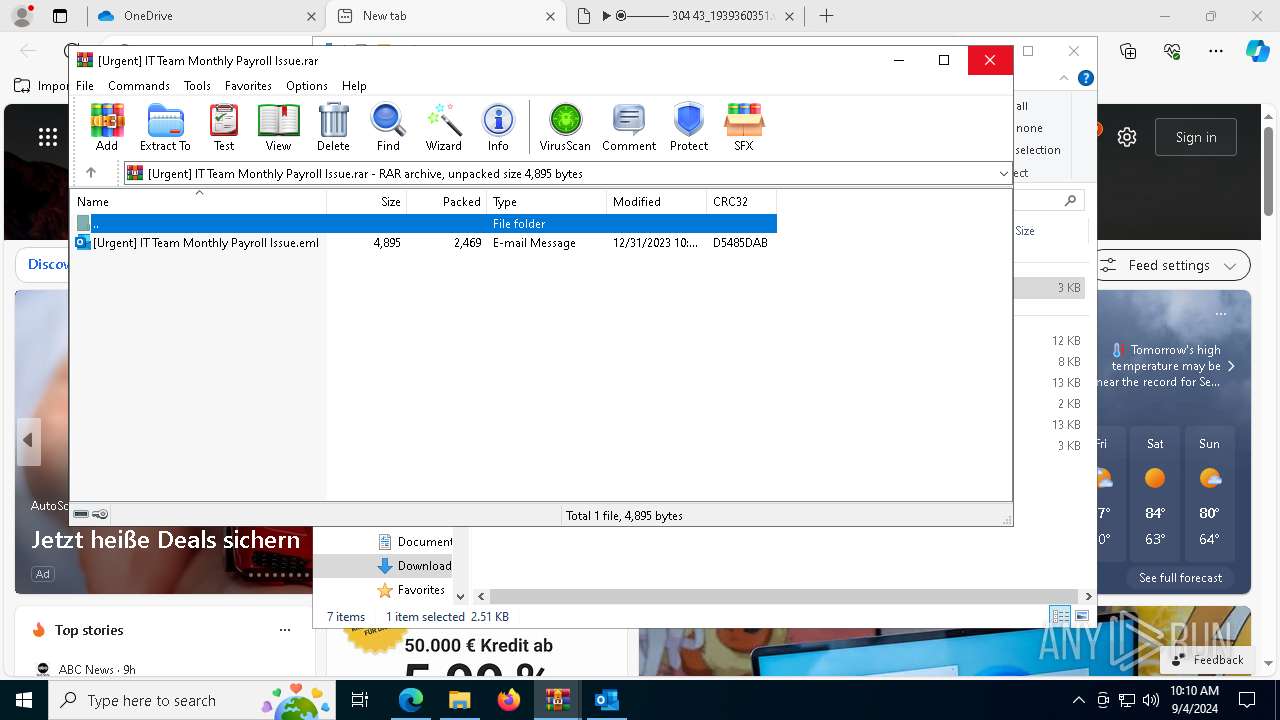Sort by Packed column header
The image size is (1280, 720).
[x=447, y=202]
